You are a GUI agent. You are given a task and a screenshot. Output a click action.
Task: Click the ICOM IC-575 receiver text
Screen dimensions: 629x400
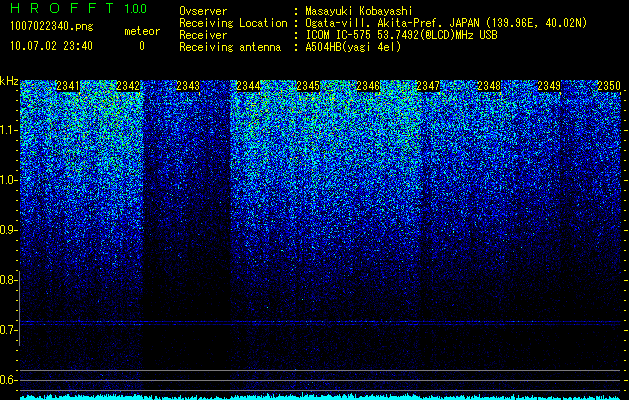coord(401,35)
